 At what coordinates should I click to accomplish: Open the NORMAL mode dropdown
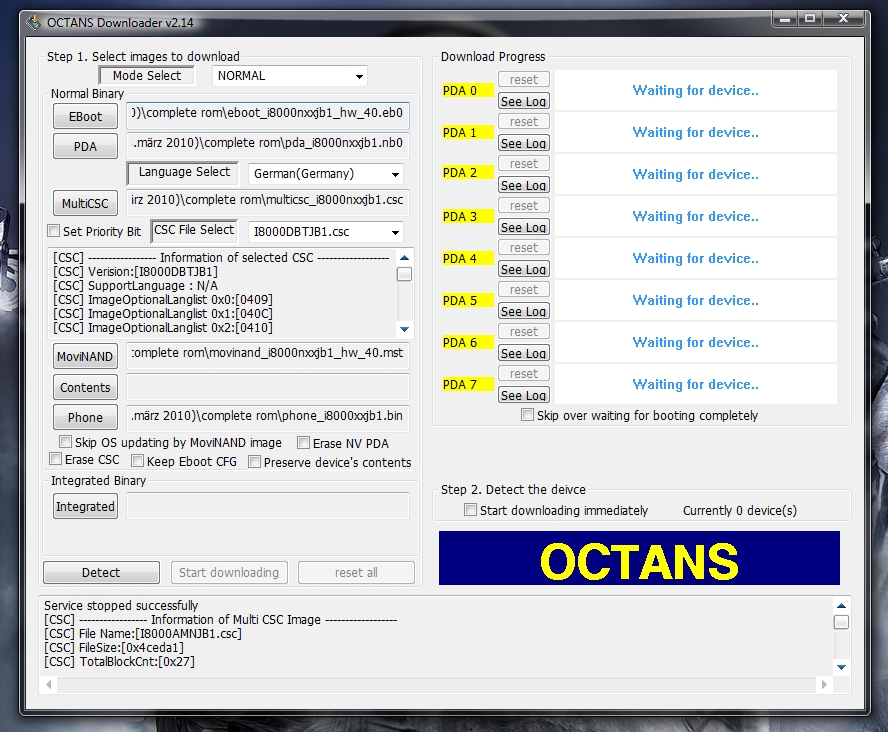[289, 76]
